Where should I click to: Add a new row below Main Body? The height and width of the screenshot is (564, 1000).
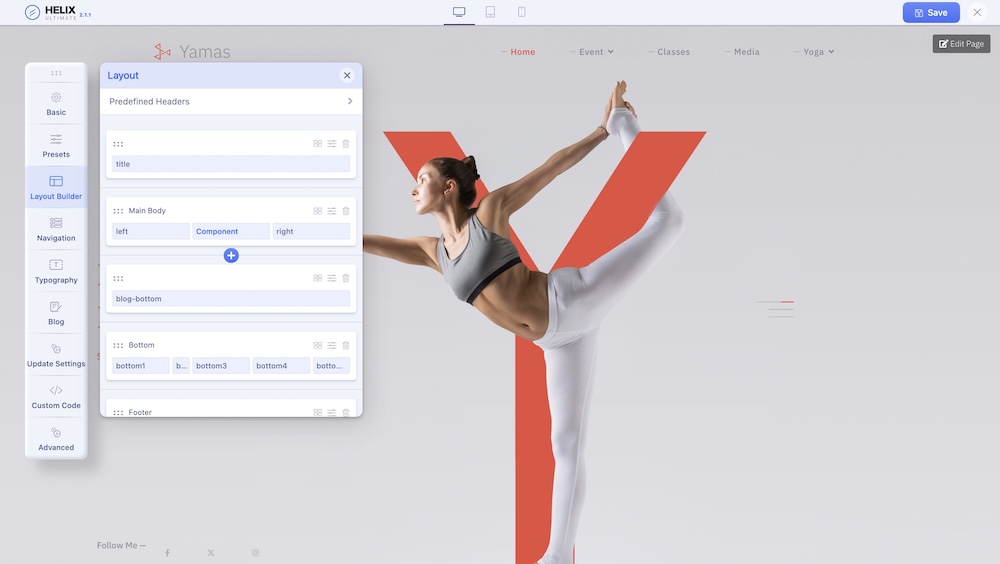pos(231,255)
